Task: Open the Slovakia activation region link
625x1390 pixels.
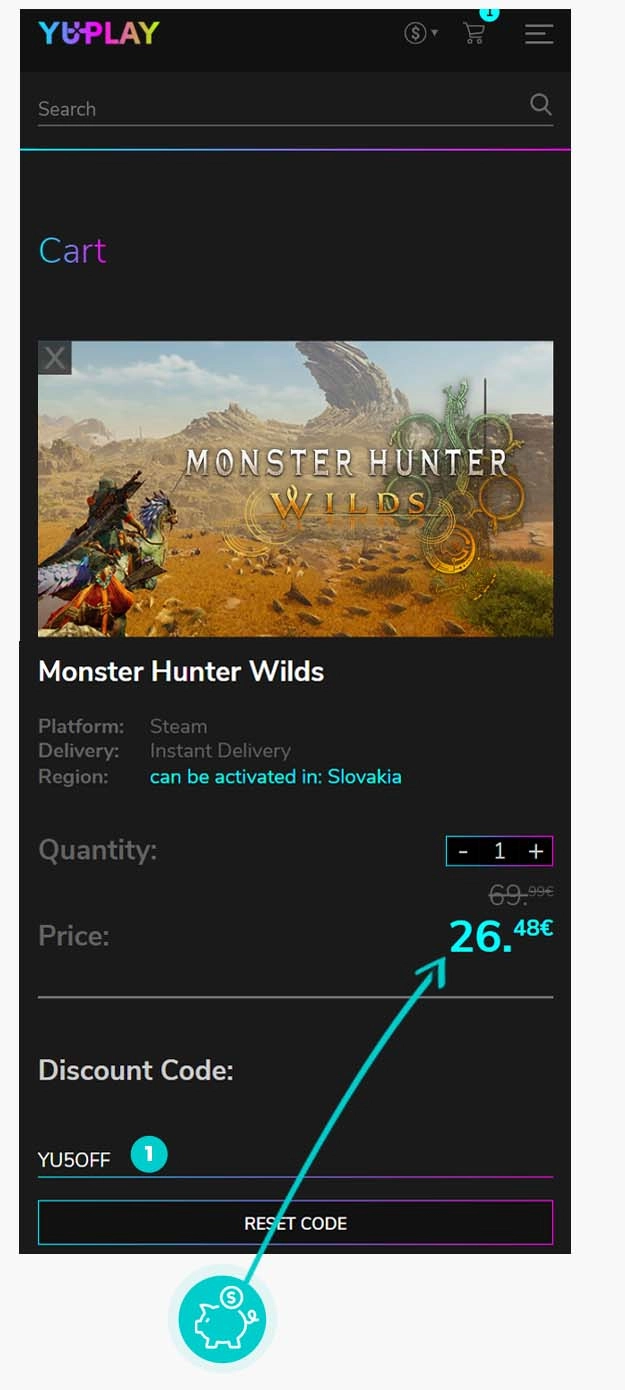Action: [276, 776]
